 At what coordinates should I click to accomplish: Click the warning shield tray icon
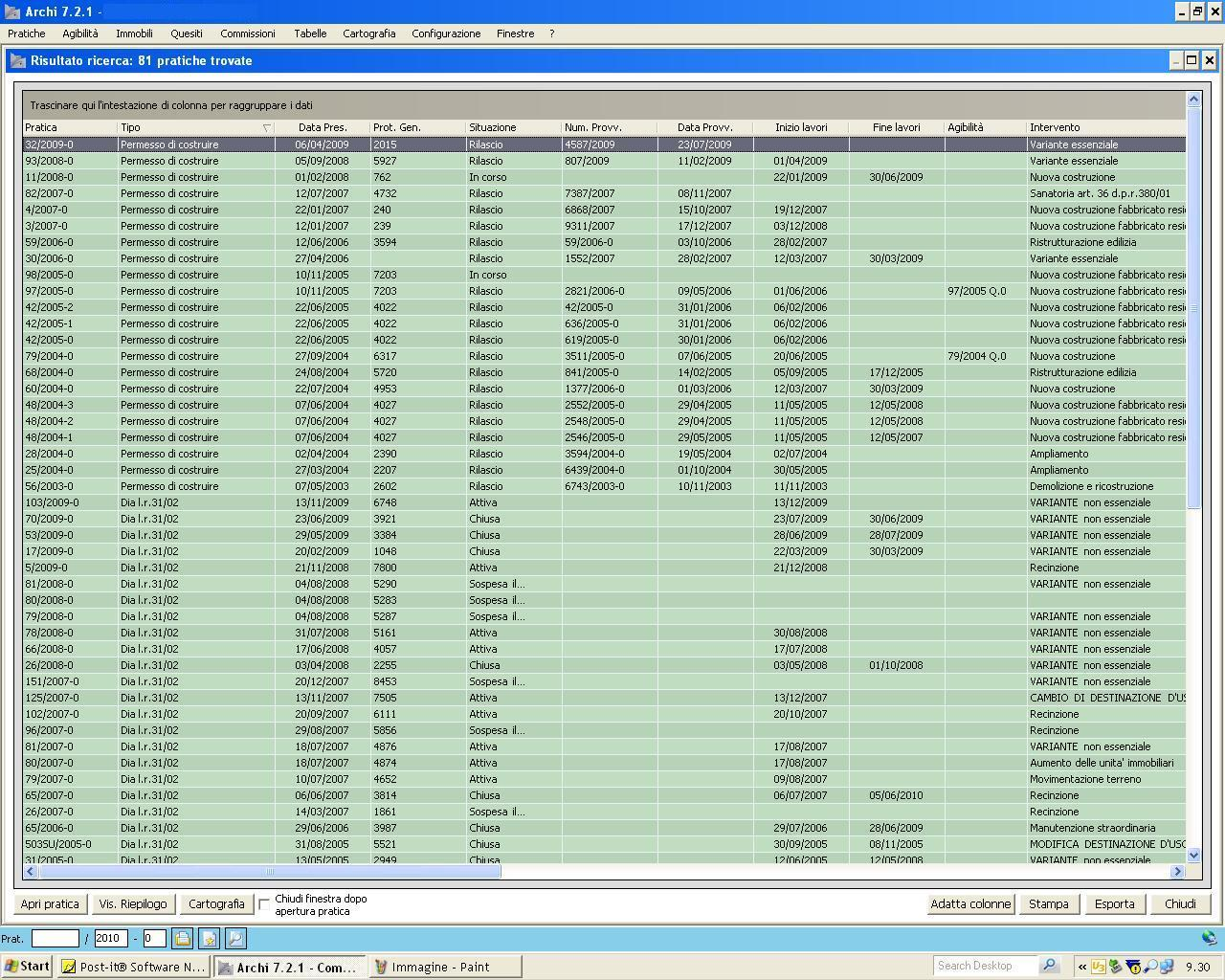click(x=1133, y=967)
